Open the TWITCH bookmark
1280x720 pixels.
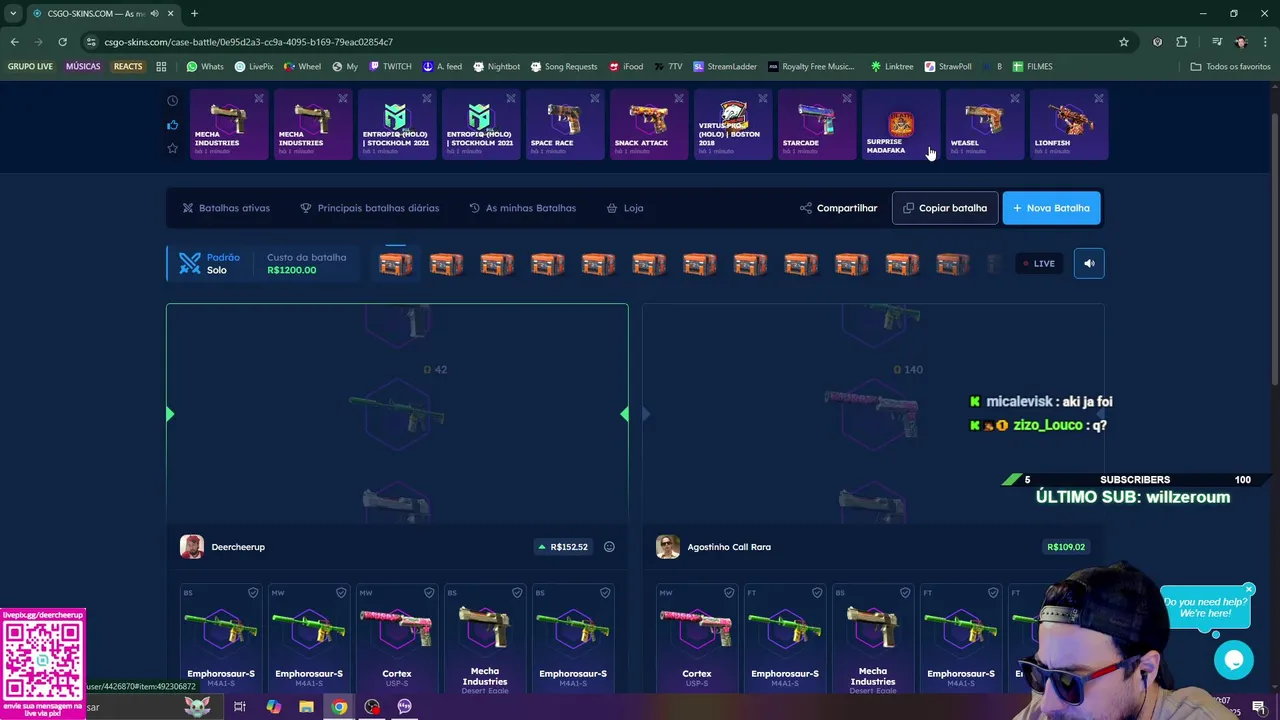point(390,67)
